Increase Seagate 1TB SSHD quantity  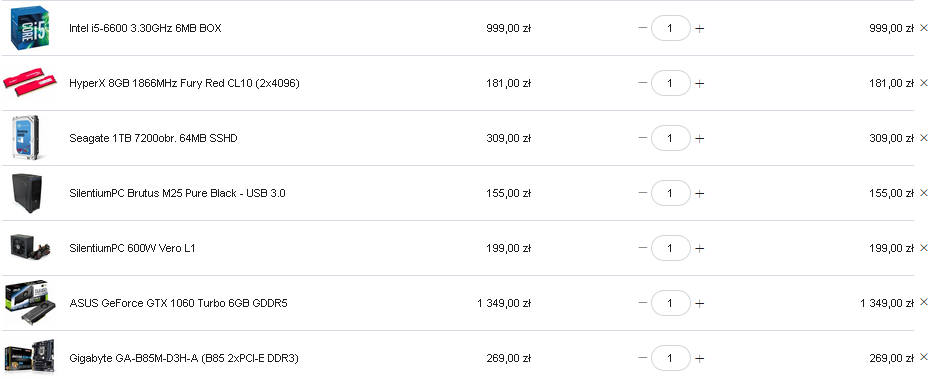[x=700, y=138]
